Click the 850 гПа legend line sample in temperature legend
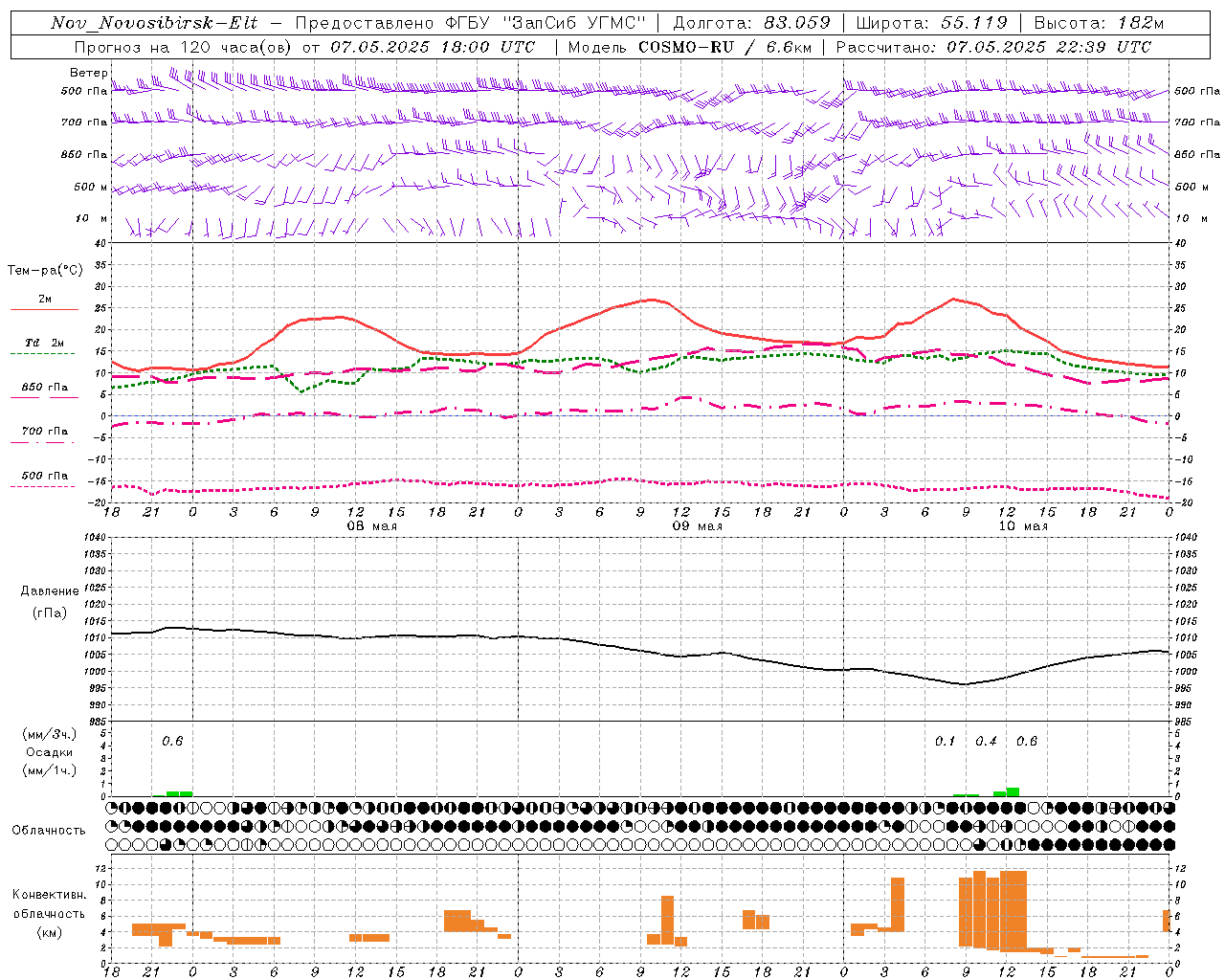The height and width of the screenshot is (980, 1225). (44, 398)
